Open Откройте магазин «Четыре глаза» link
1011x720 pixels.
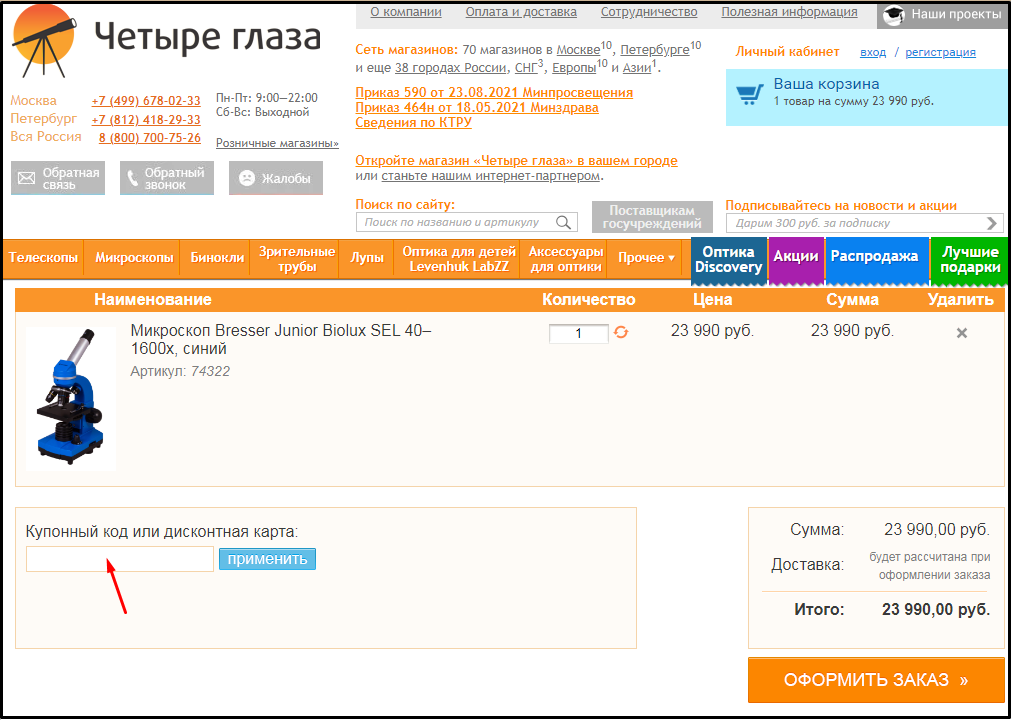516,161
